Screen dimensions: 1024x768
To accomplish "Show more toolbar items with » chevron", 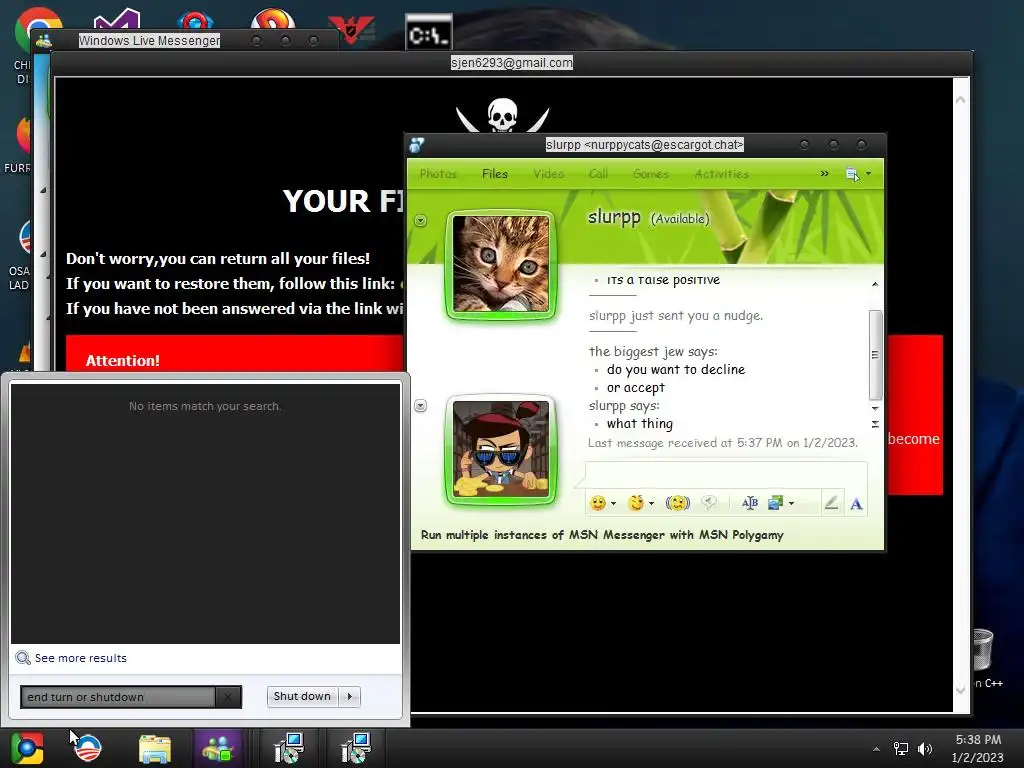I will pos(825,173).
